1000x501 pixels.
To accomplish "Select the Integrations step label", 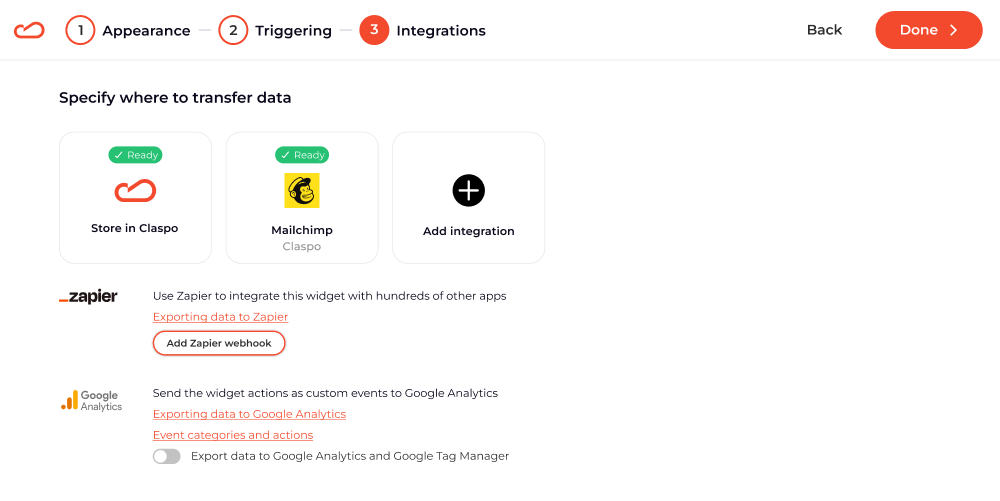I will tap(441, 31).
